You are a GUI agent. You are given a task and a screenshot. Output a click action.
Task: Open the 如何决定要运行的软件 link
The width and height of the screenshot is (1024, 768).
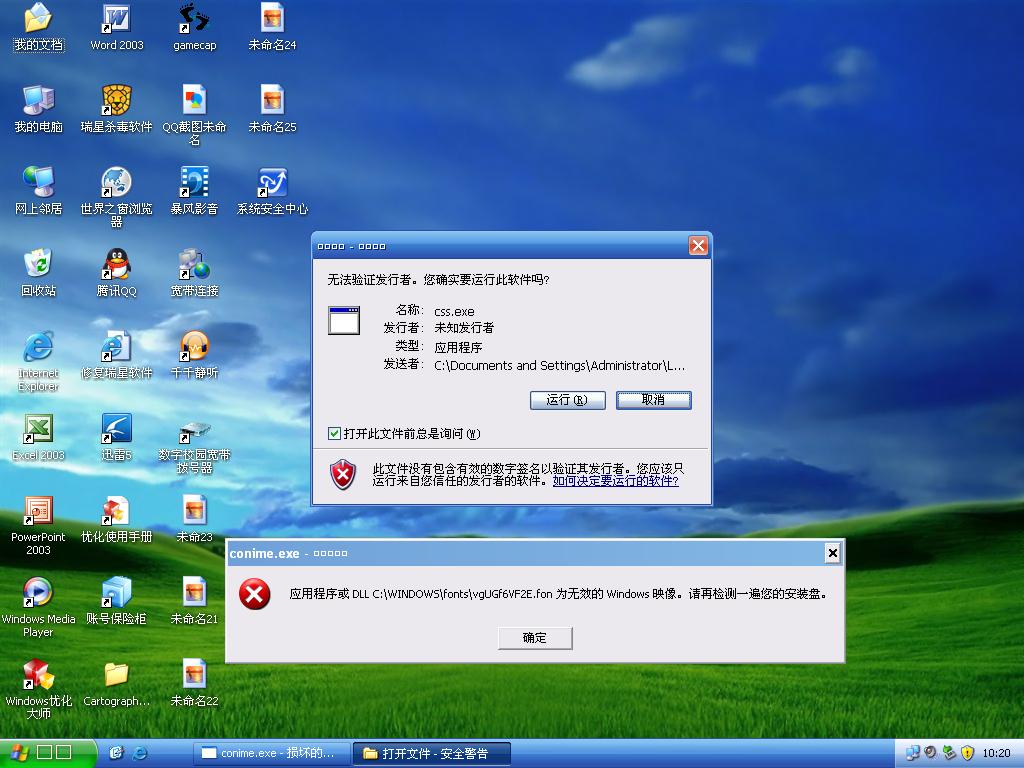click(615, 481)
